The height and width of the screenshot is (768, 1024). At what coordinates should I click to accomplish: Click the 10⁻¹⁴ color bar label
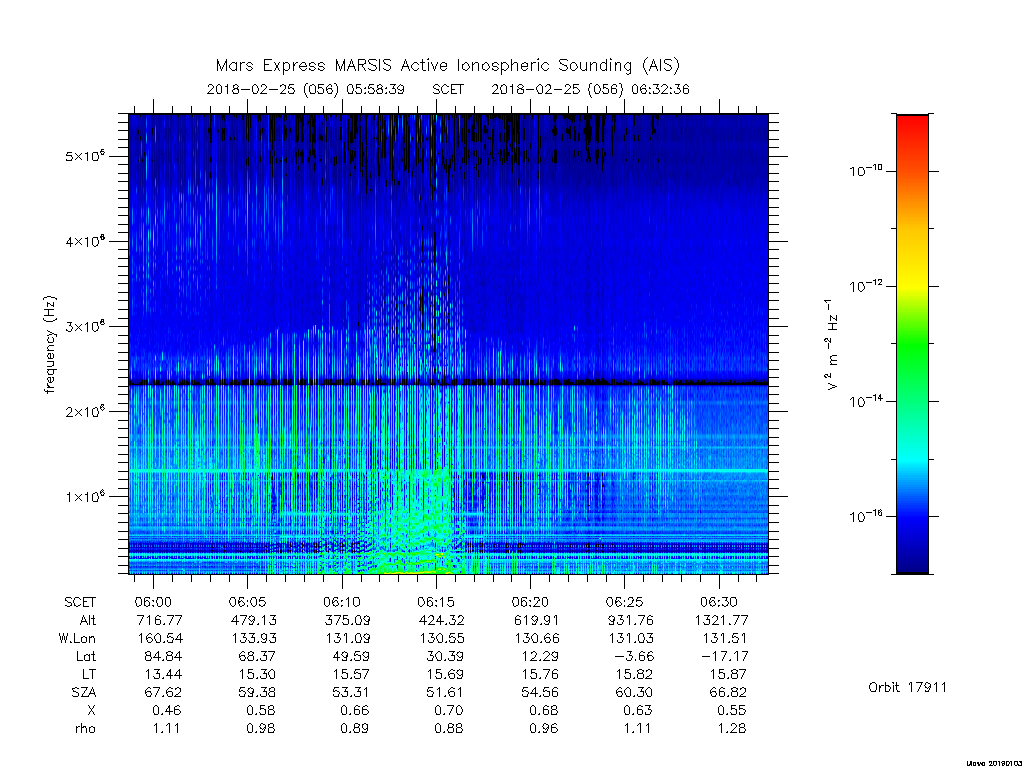click(x=865, y=400)
